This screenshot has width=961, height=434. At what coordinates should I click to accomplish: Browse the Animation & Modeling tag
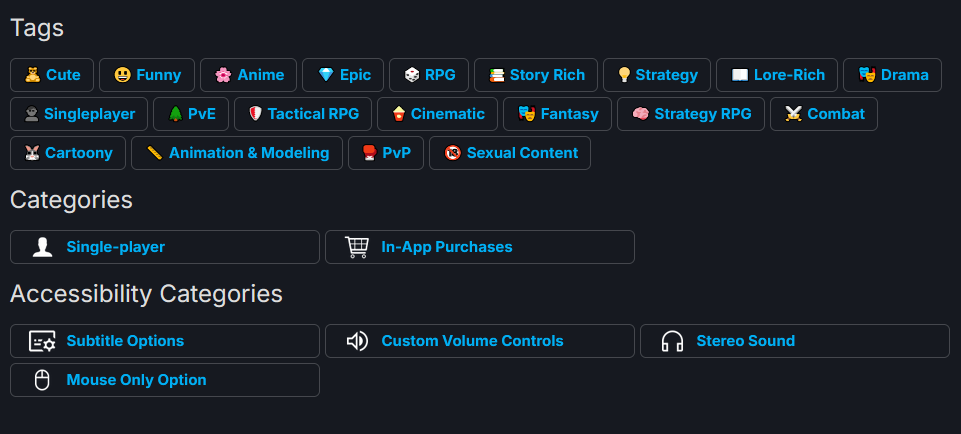click(237, 153)
